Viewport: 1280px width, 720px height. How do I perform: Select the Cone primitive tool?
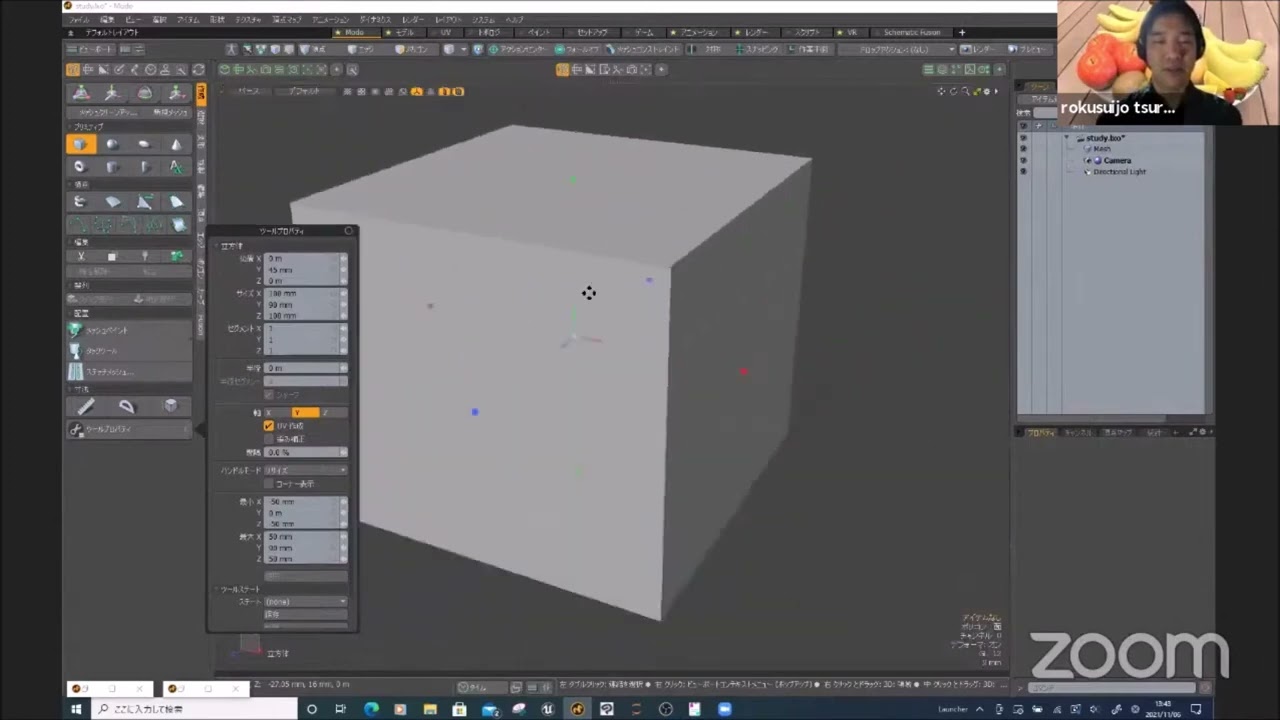(x=176, y=144)
